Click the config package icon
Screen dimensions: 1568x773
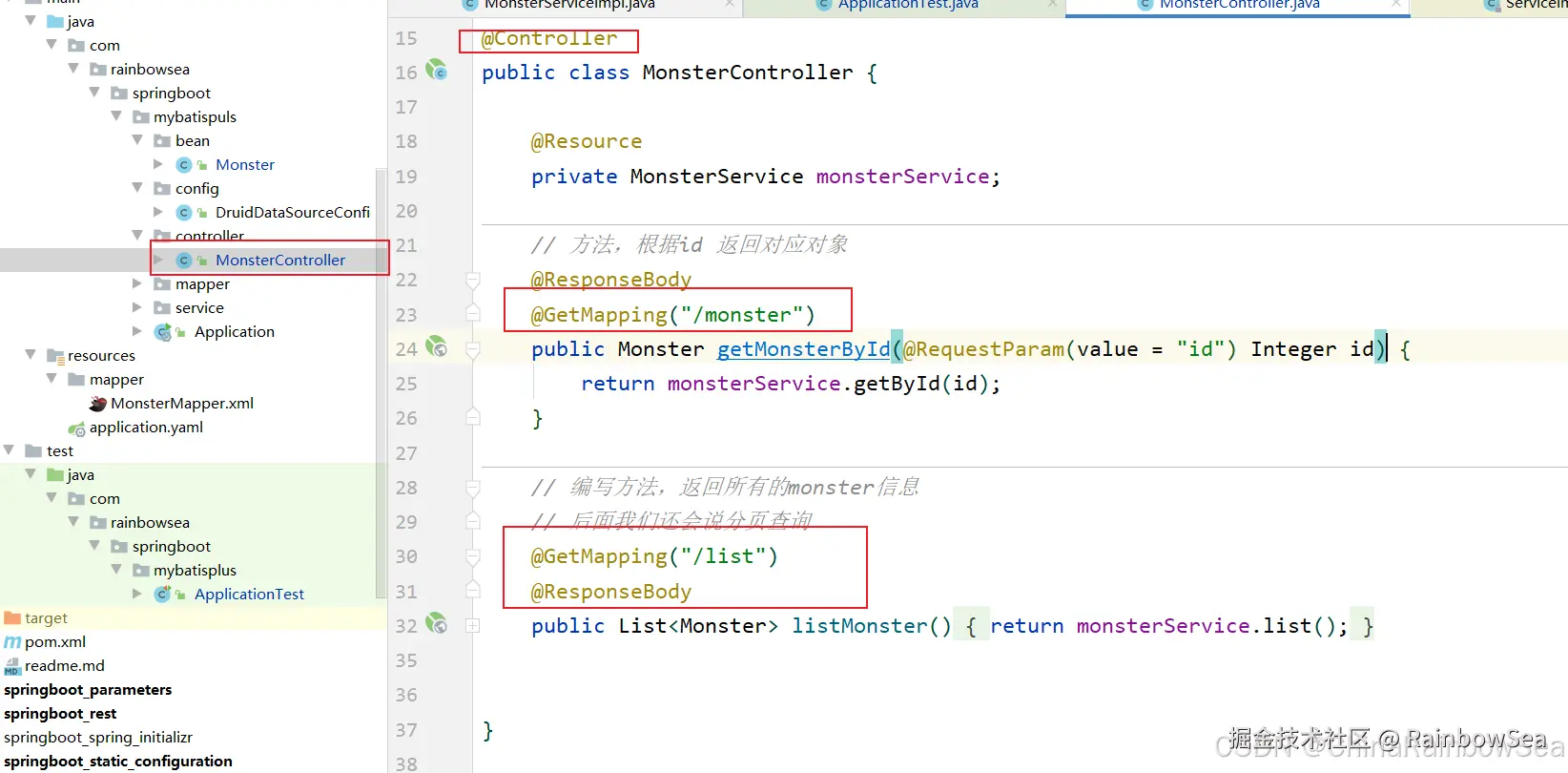(162, 188)
